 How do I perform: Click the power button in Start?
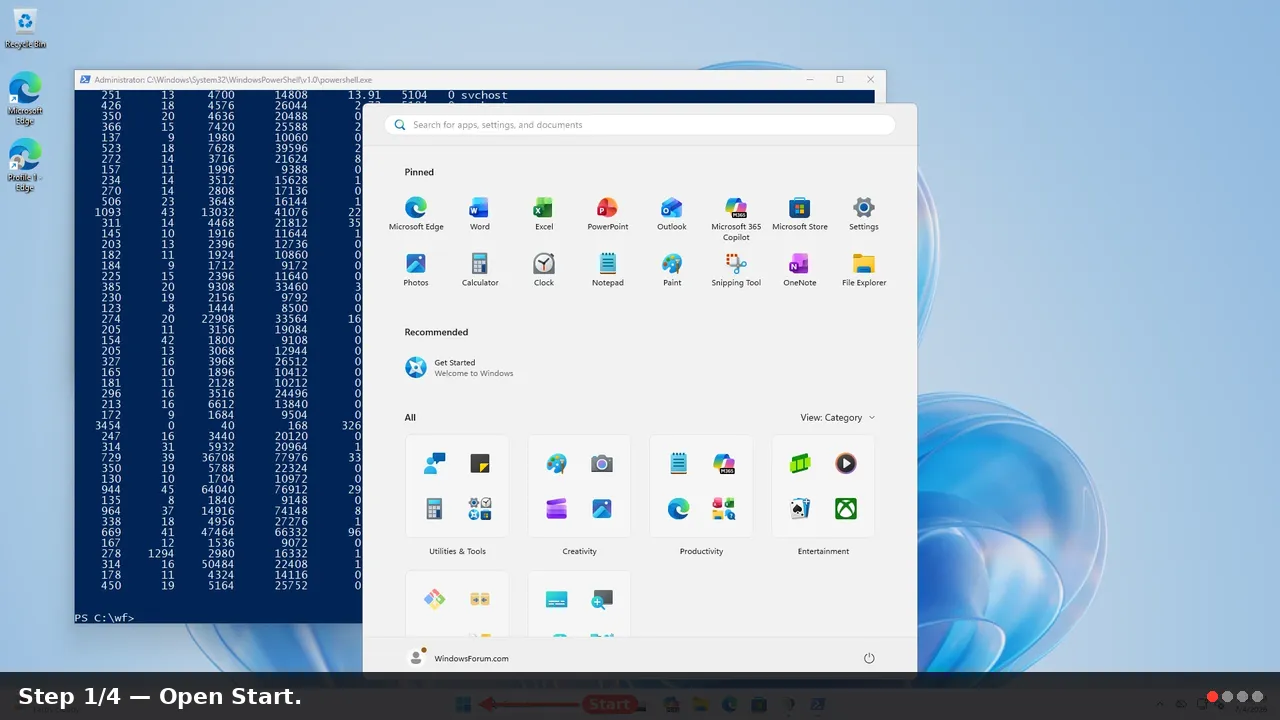coord(869,658)
